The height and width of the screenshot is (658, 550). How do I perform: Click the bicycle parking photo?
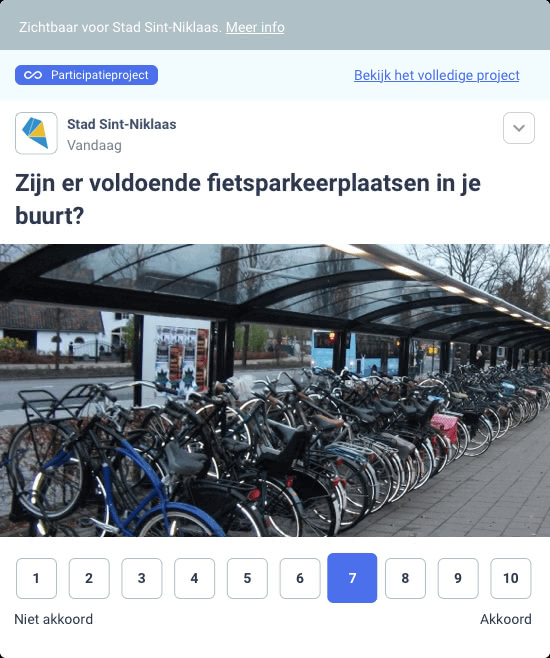tap(275, 390)
